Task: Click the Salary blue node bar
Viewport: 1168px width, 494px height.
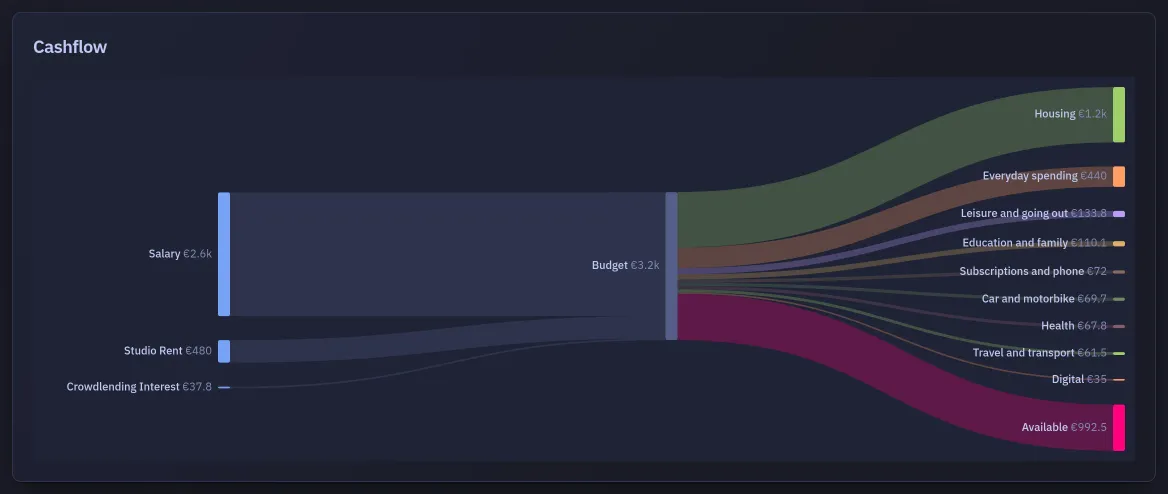Action: 223,254
